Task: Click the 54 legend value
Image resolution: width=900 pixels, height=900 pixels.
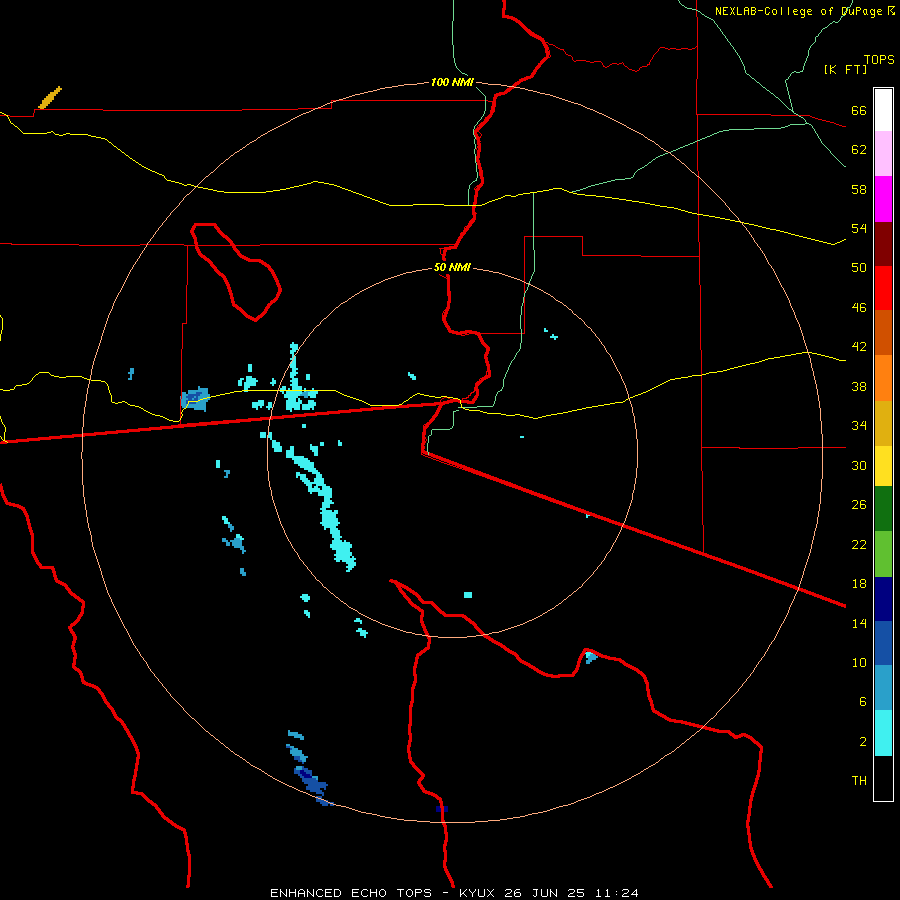Action: click(x=859, y=228)
